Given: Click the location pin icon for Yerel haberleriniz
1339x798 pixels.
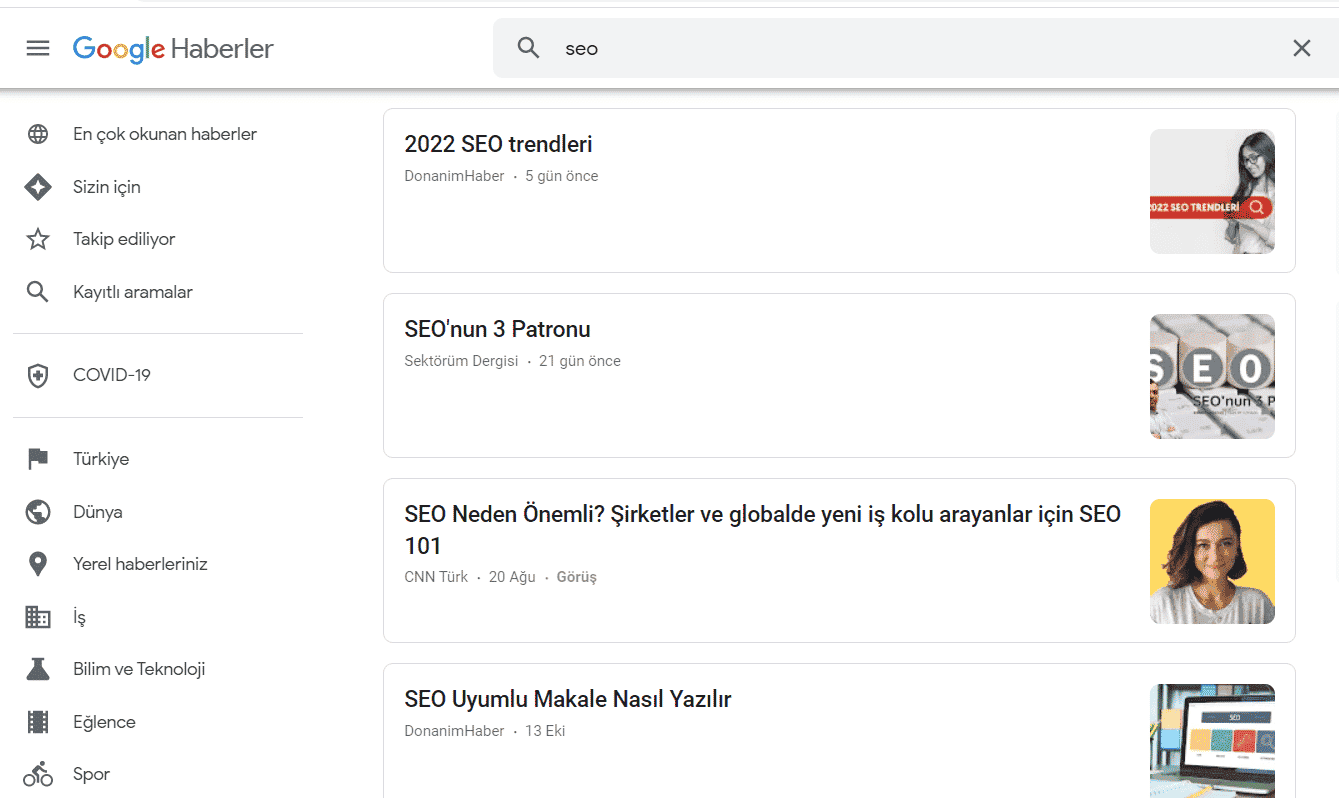Looking at the screenshot, I should pos(38,564).
